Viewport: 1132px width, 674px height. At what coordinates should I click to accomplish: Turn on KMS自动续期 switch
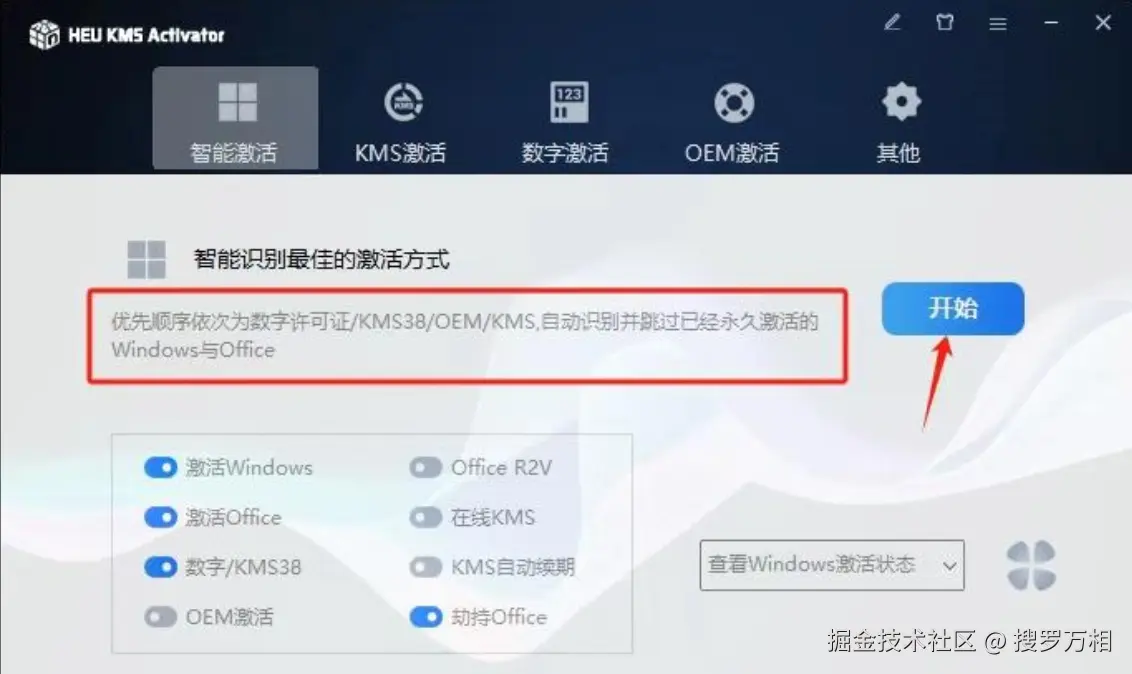pos(425,567)
